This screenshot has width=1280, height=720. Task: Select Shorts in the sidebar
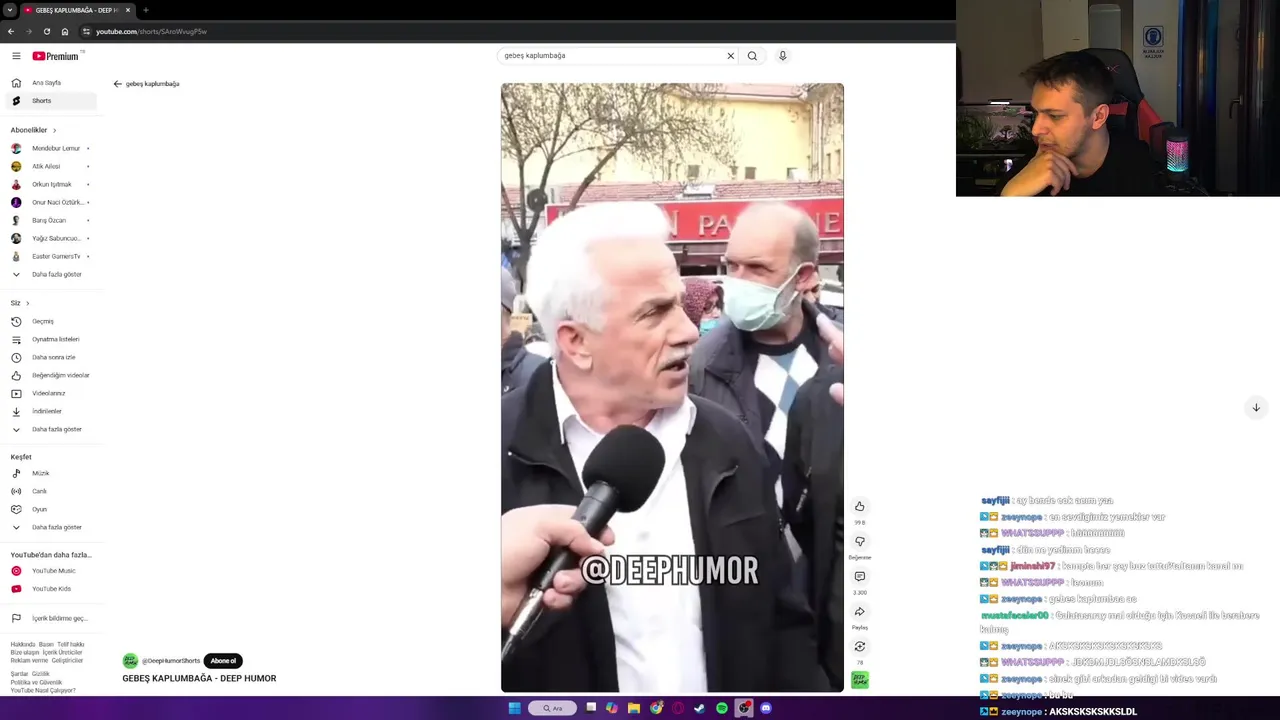point(50,101)
